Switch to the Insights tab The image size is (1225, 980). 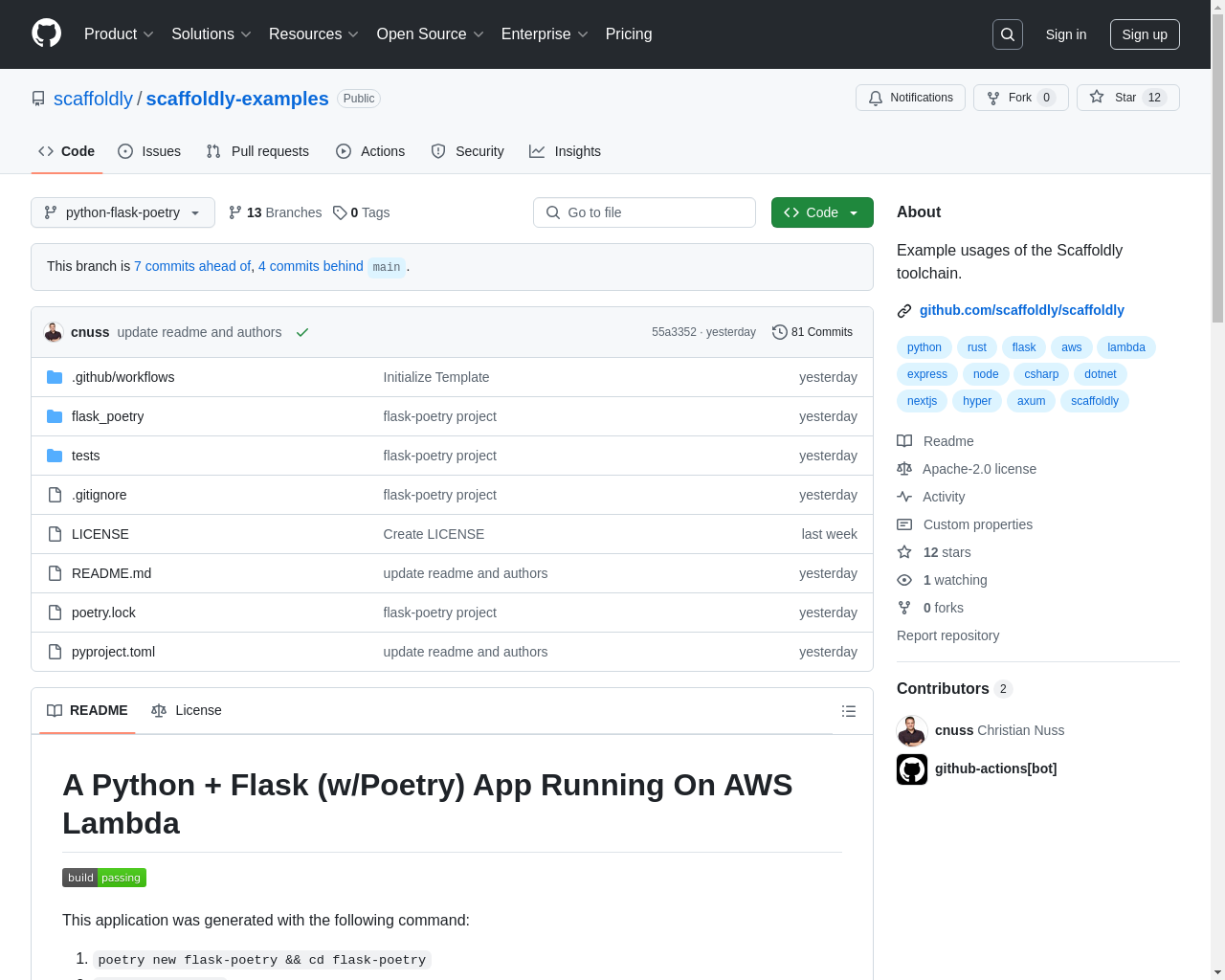click(x=565, y=151)
